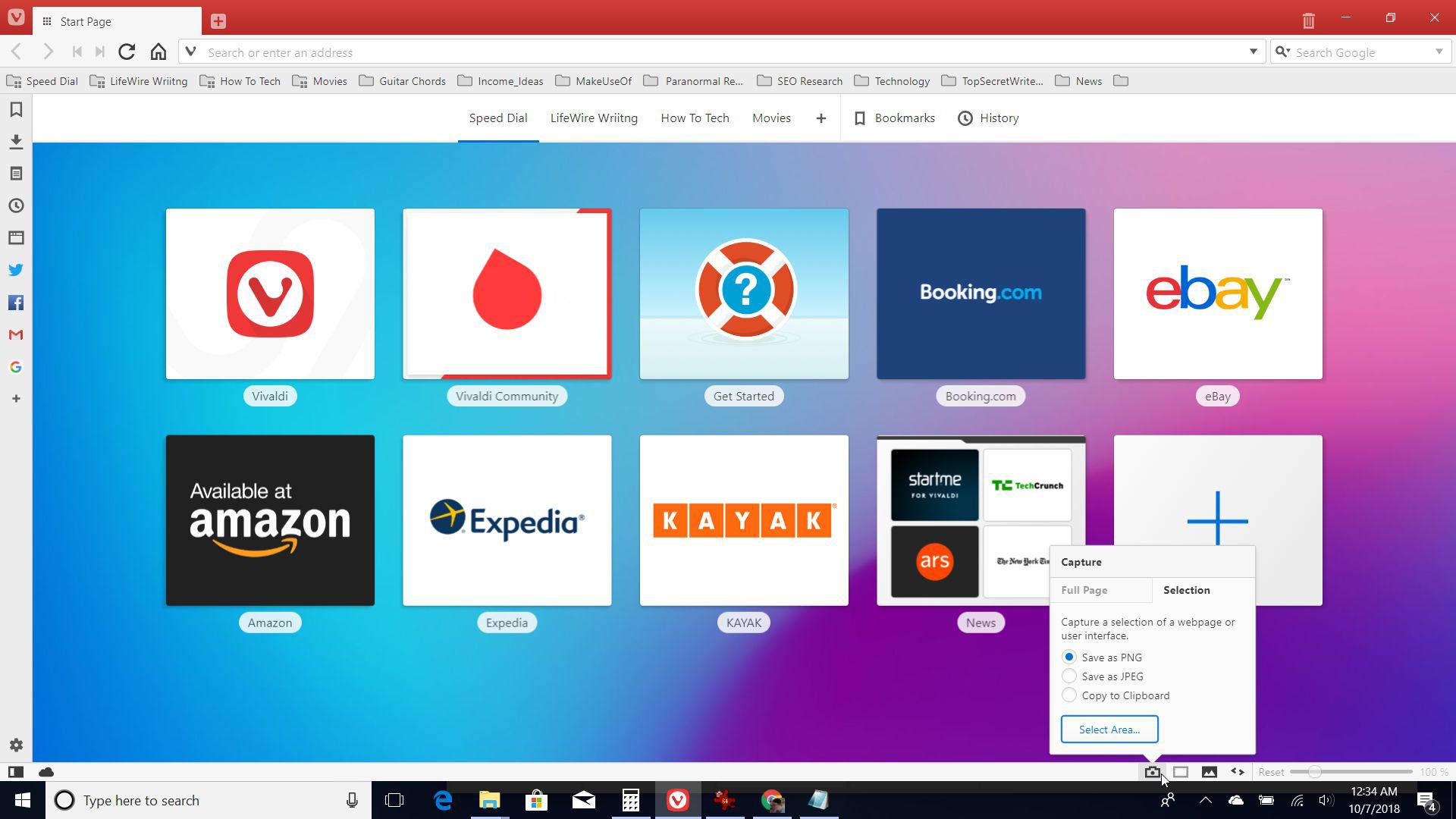Add new speed dial group plus

click(x=821, y=118)
